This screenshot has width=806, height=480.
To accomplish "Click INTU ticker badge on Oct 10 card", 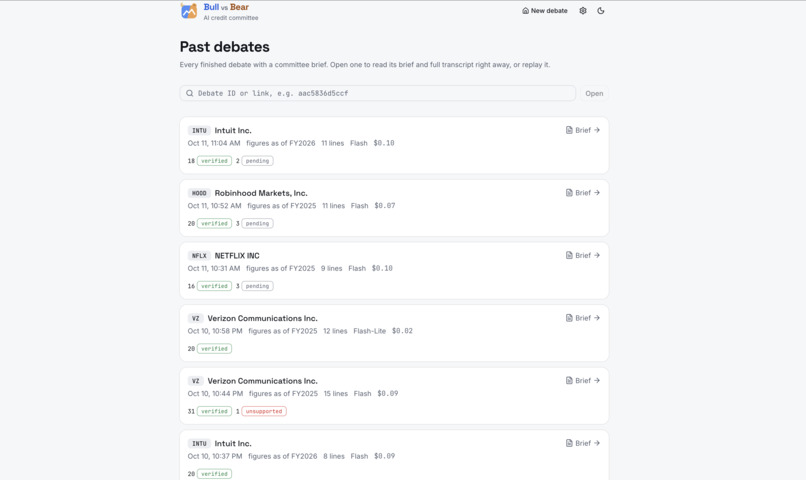I will coord(199,444).
